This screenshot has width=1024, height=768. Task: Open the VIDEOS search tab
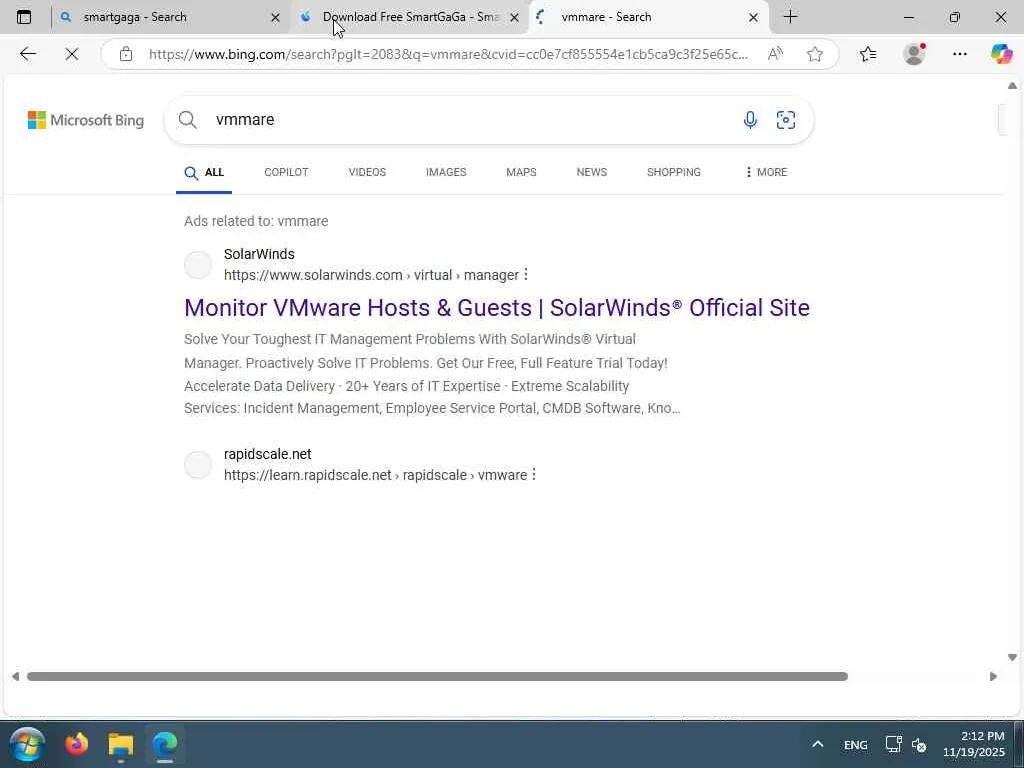point(367,172)
